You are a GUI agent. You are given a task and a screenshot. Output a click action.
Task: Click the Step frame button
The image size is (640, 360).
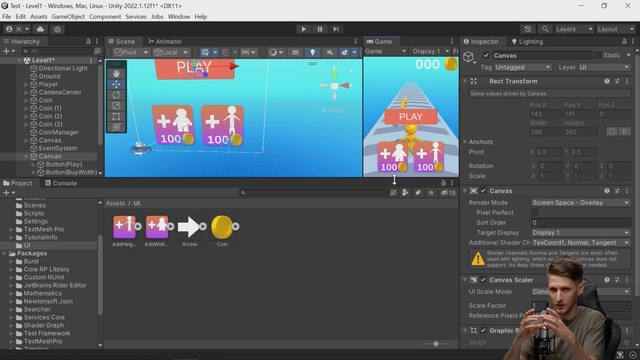coord(336,29)
